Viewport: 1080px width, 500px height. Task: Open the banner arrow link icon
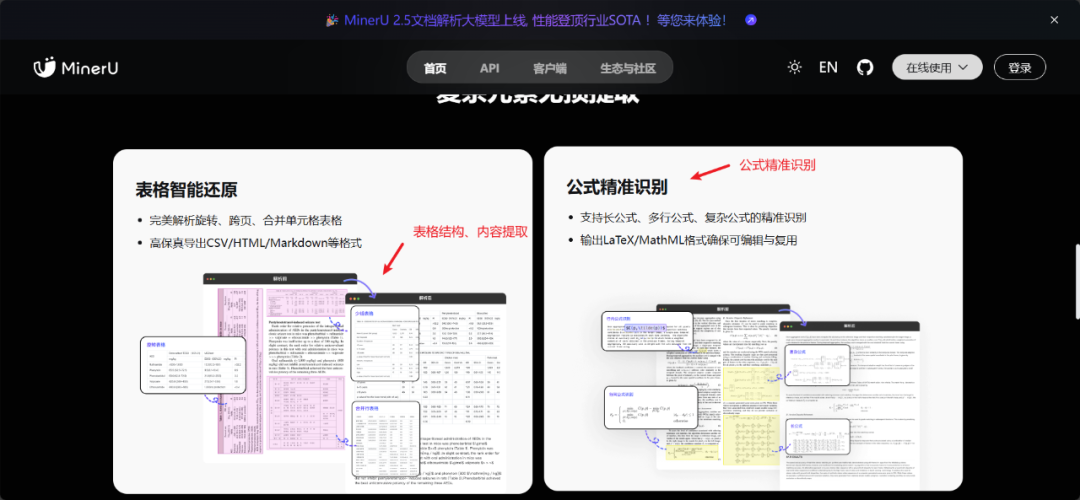click(x=751, y=20)
